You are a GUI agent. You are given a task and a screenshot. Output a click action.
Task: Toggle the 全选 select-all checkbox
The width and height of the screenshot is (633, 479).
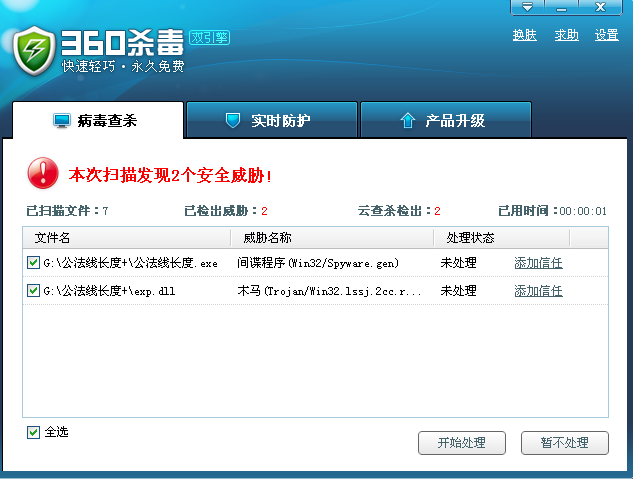coord(33,432)
